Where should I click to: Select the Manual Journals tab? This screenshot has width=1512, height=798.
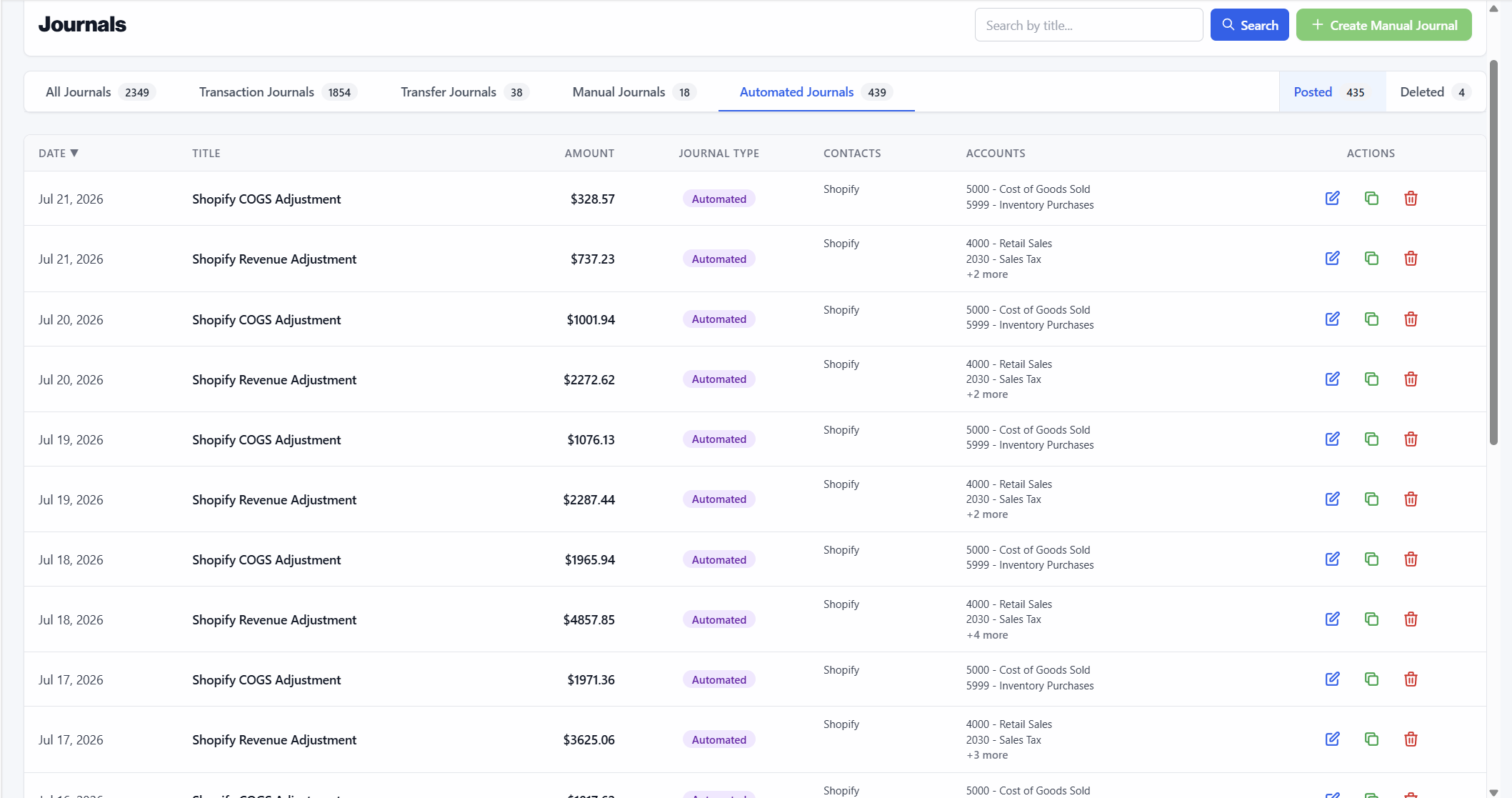tap(634, 92)
